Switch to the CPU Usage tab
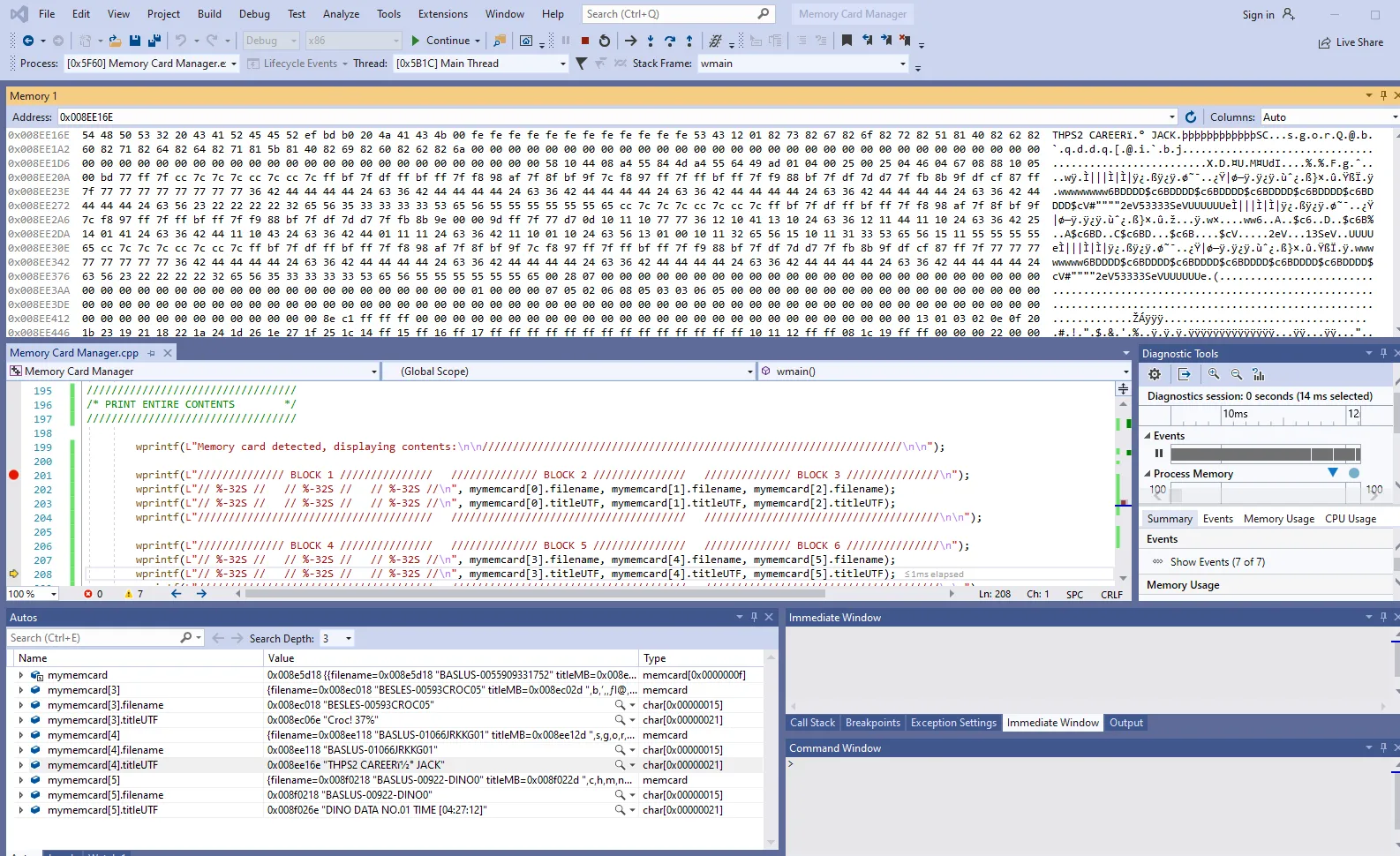 [x=1350, y=519]
